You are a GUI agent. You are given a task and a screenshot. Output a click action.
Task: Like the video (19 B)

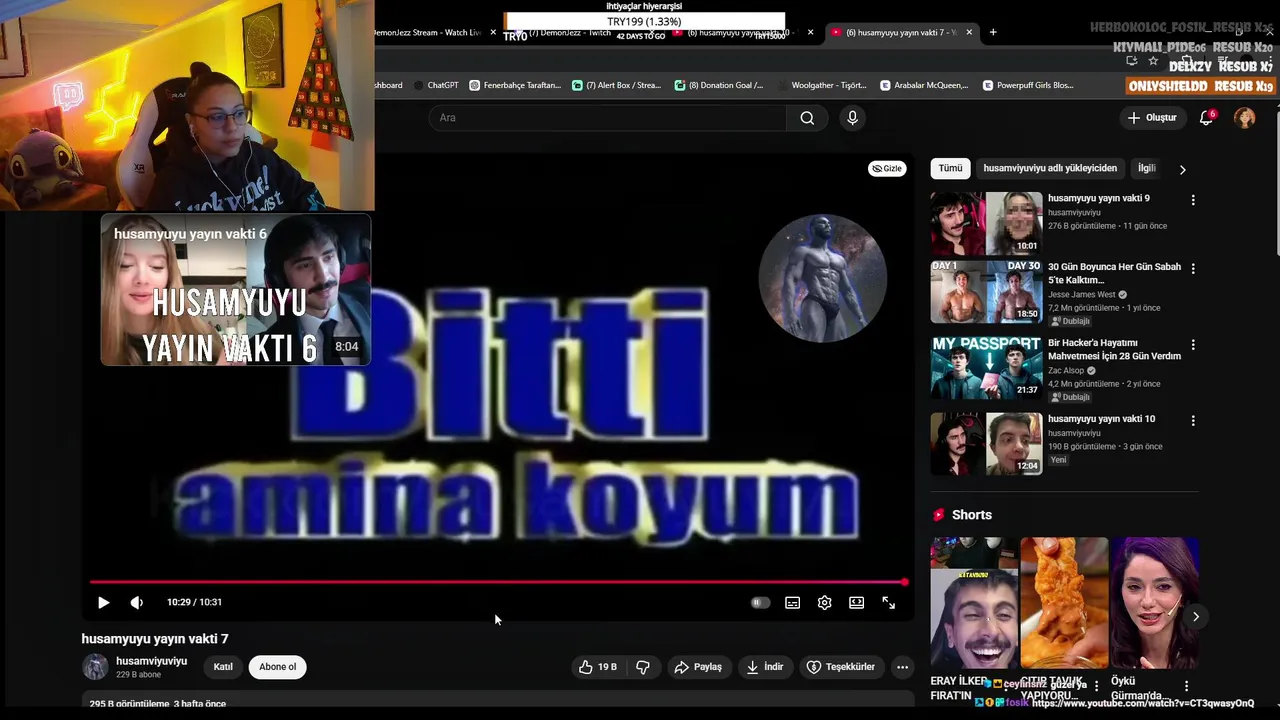pyautogui.click(x=597, y=667)
